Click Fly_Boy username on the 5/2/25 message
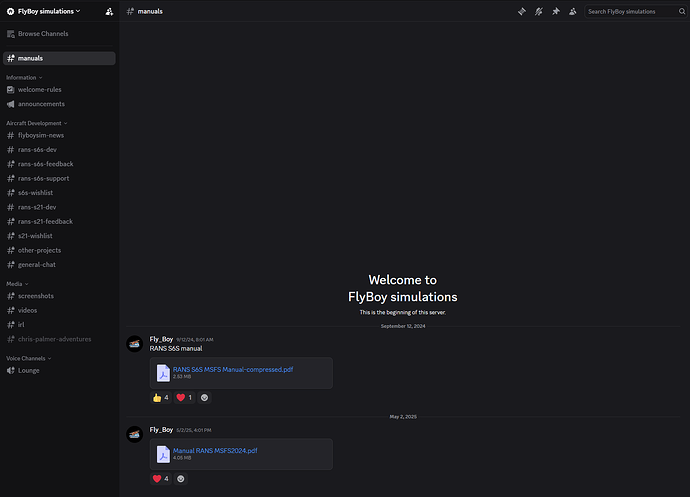The image size is (690, 497). pos(161,430)
